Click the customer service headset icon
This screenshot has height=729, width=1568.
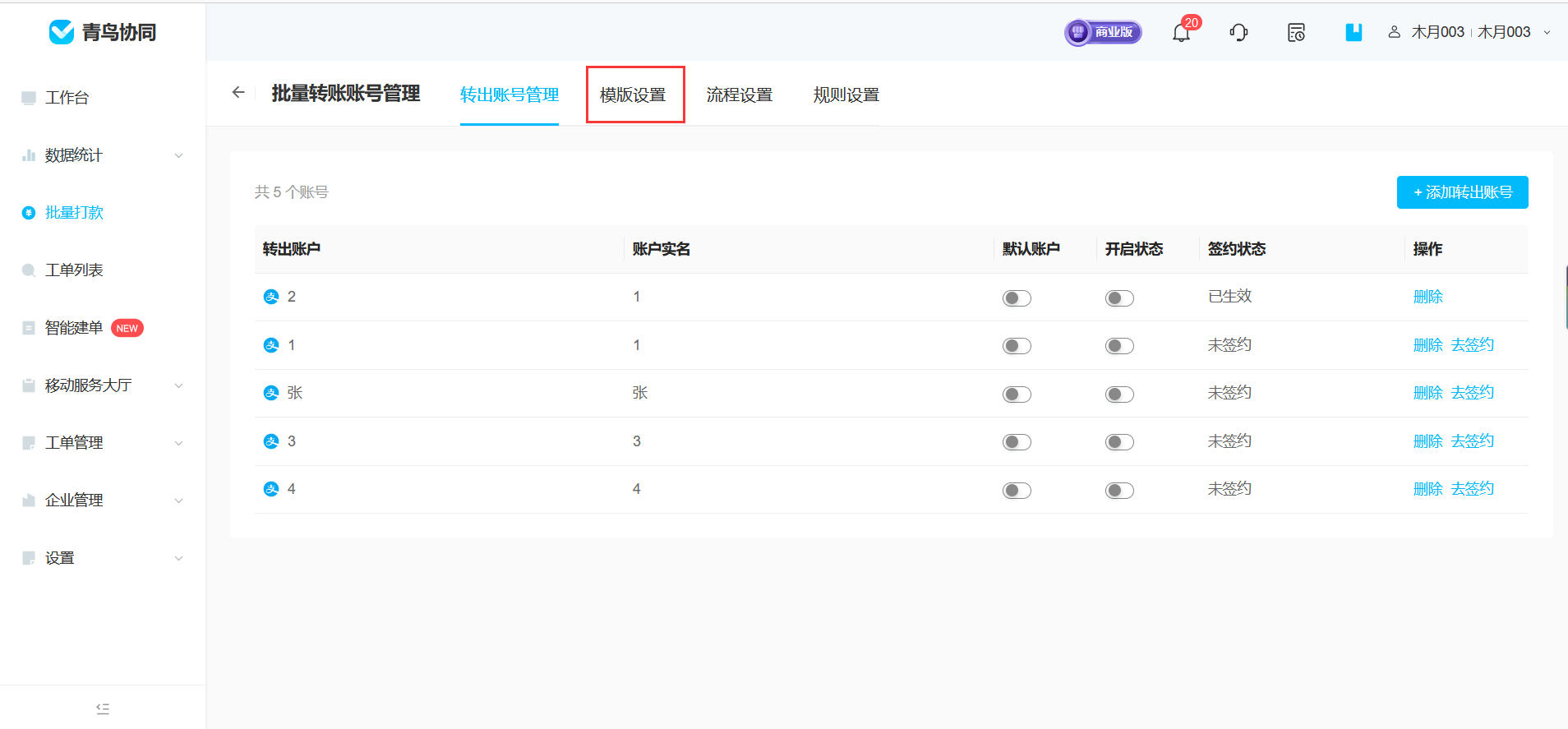(1238, 33)
